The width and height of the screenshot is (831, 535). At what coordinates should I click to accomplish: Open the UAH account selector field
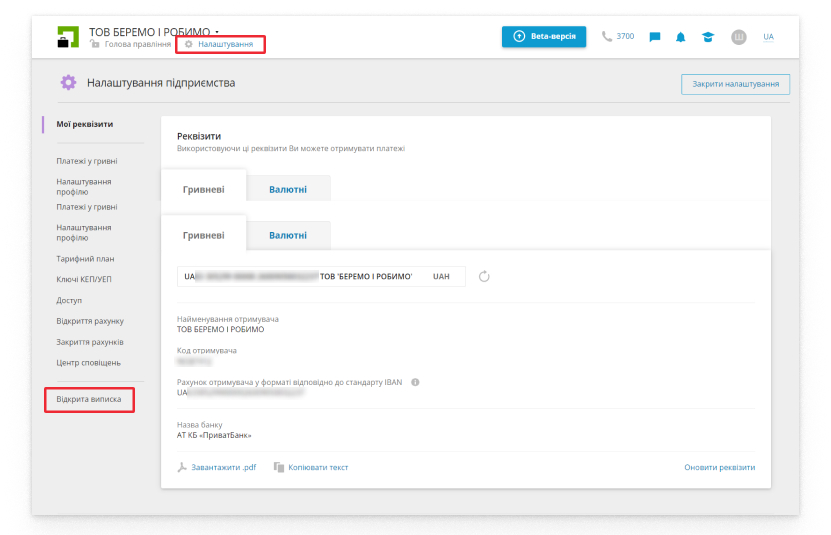pos(320,276)
